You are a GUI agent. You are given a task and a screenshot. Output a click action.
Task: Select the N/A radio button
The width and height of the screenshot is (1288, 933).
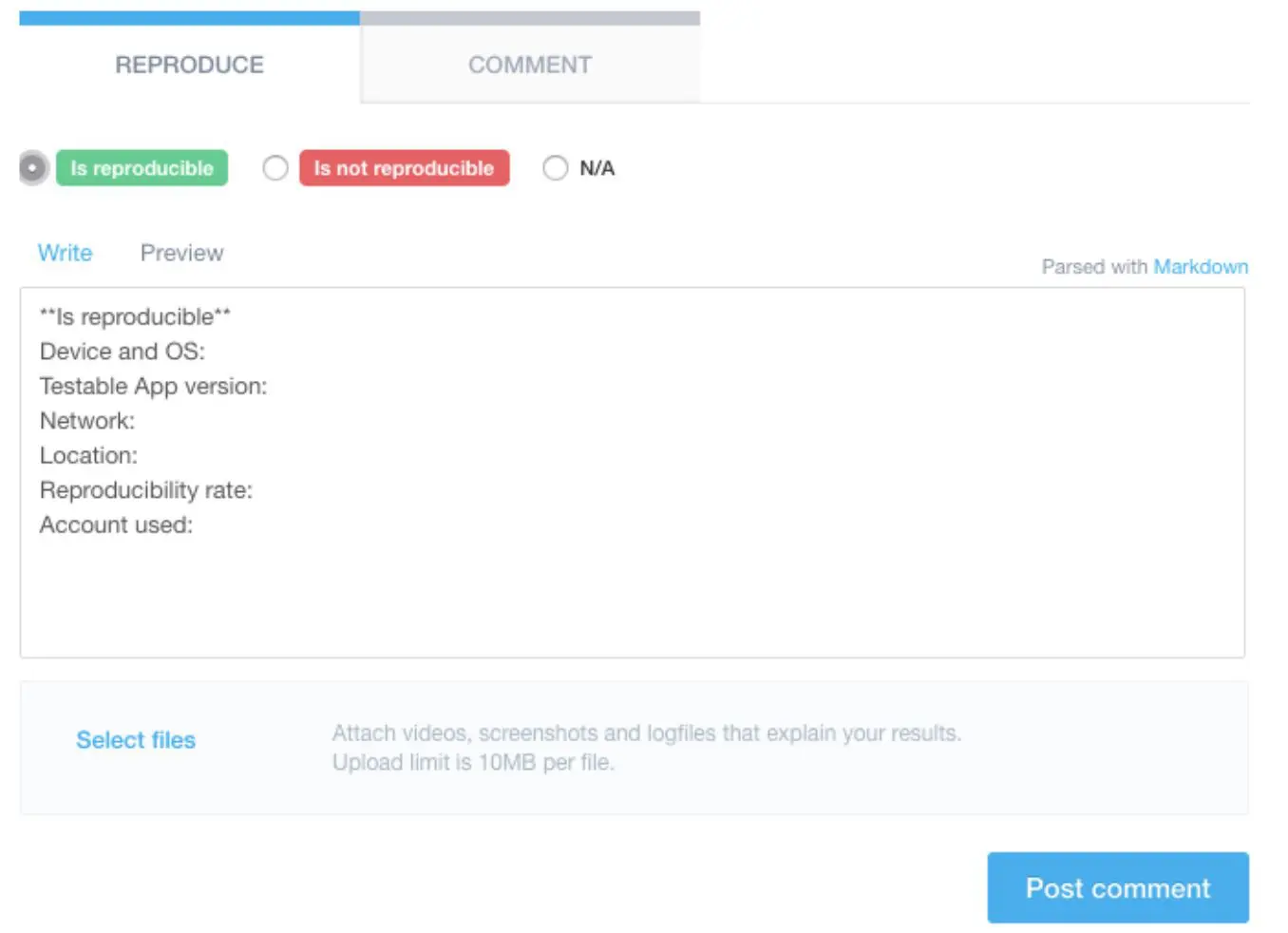click(556, 167)
